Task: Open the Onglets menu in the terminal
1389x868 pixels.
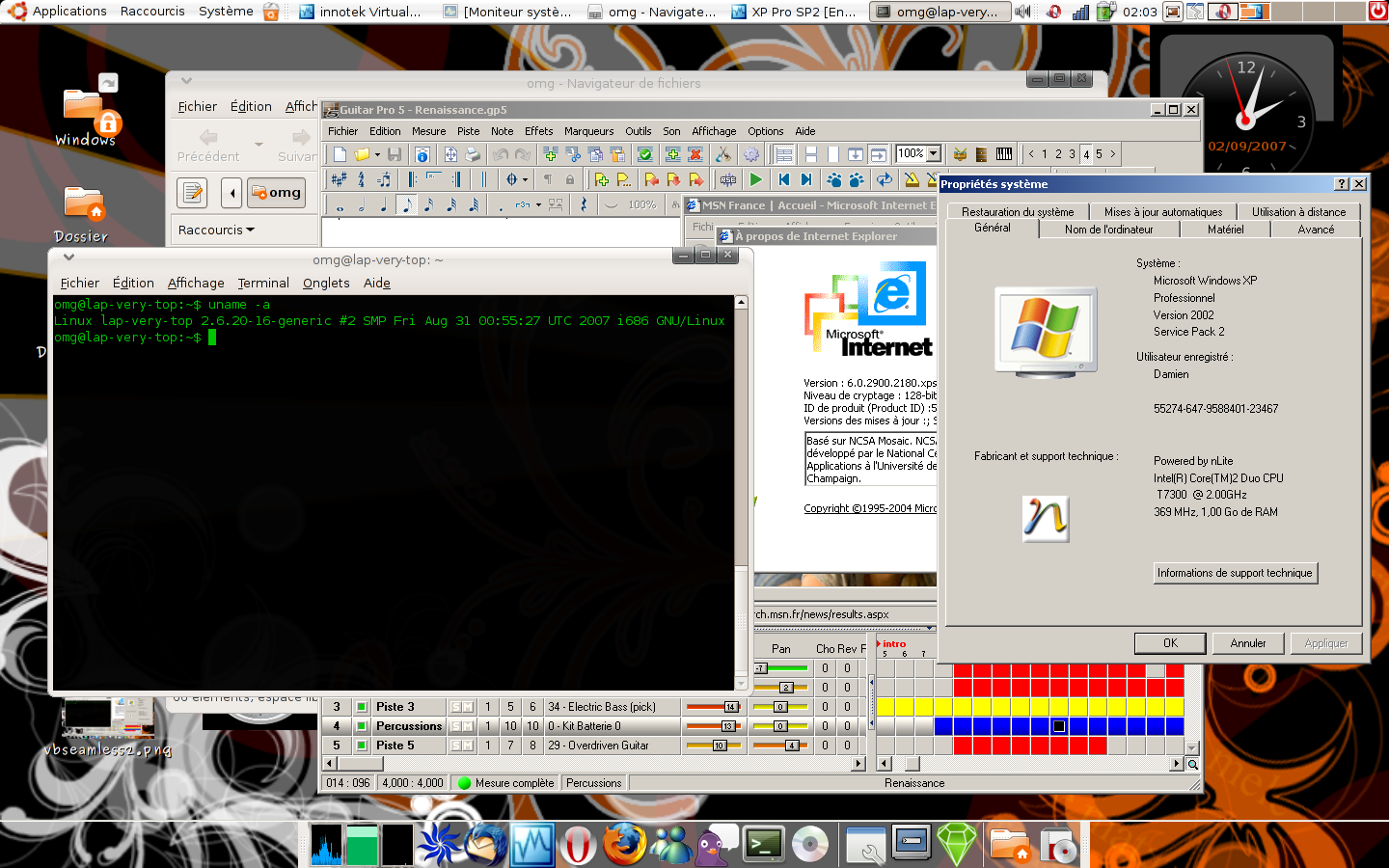Action: point(326,283)
